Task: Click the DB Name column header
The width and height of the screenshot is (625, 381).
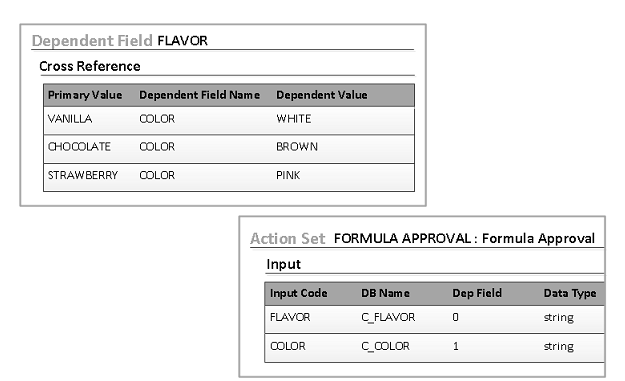Action: click(x=385, y=293)
